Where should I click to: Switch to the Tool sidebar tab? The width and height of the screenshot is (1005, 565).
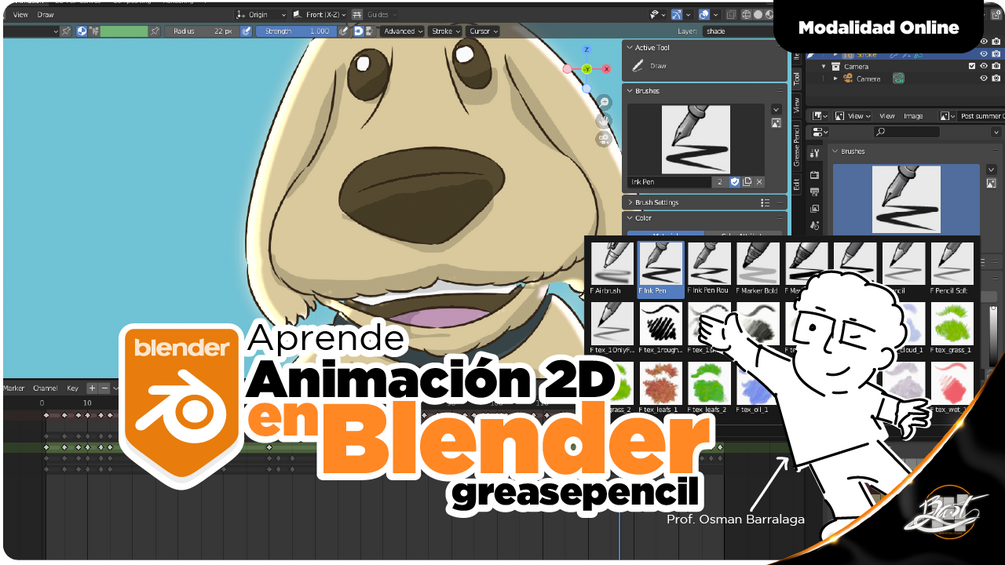point(796,79)
